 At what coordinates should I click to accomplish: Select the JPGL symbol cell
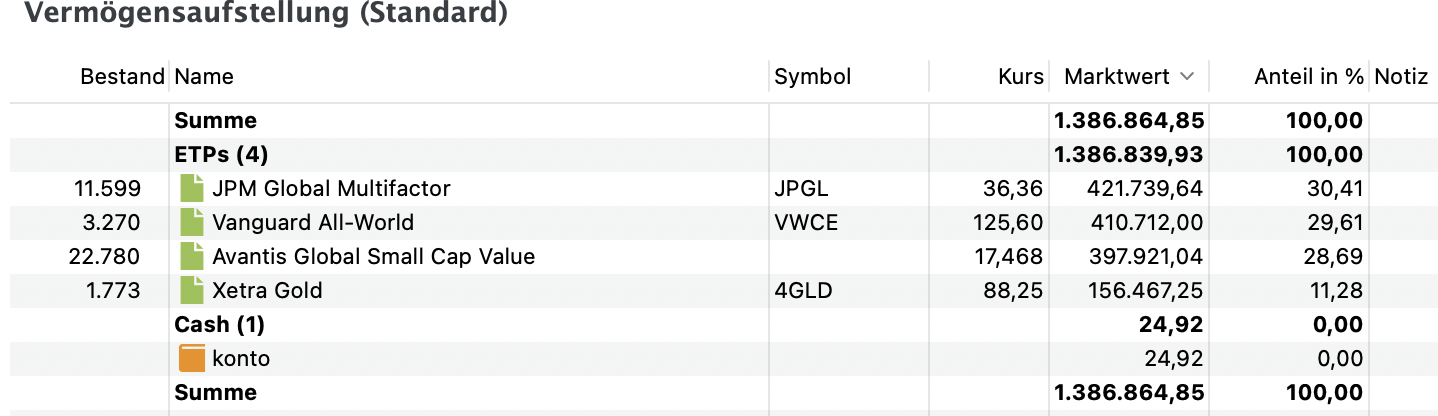click(799, 188)
